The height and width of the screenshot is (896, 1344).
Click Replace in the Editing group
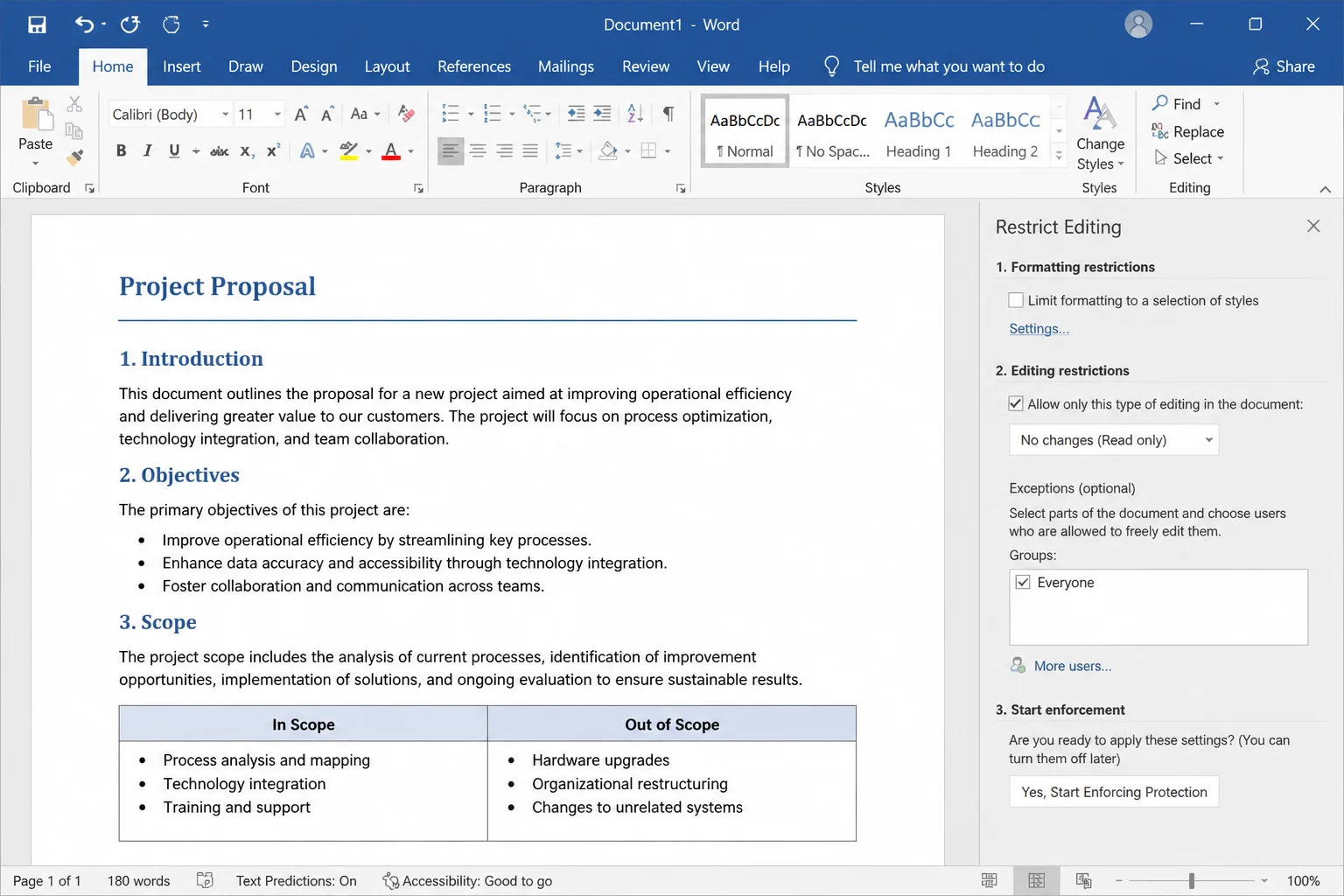click(1188, 131)
